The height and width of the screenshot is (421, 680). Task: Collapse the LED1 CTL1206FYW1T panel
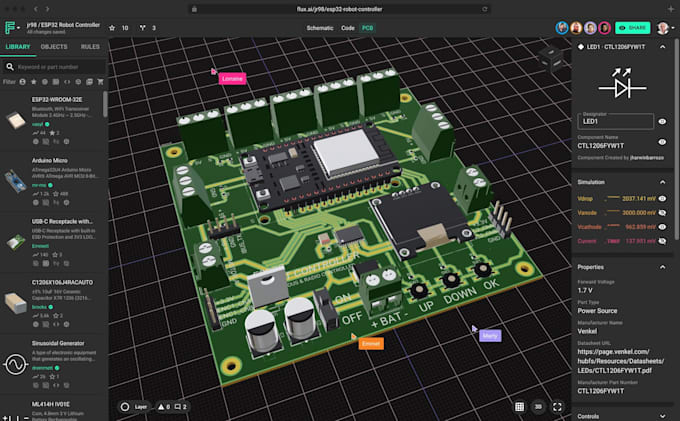663,47
